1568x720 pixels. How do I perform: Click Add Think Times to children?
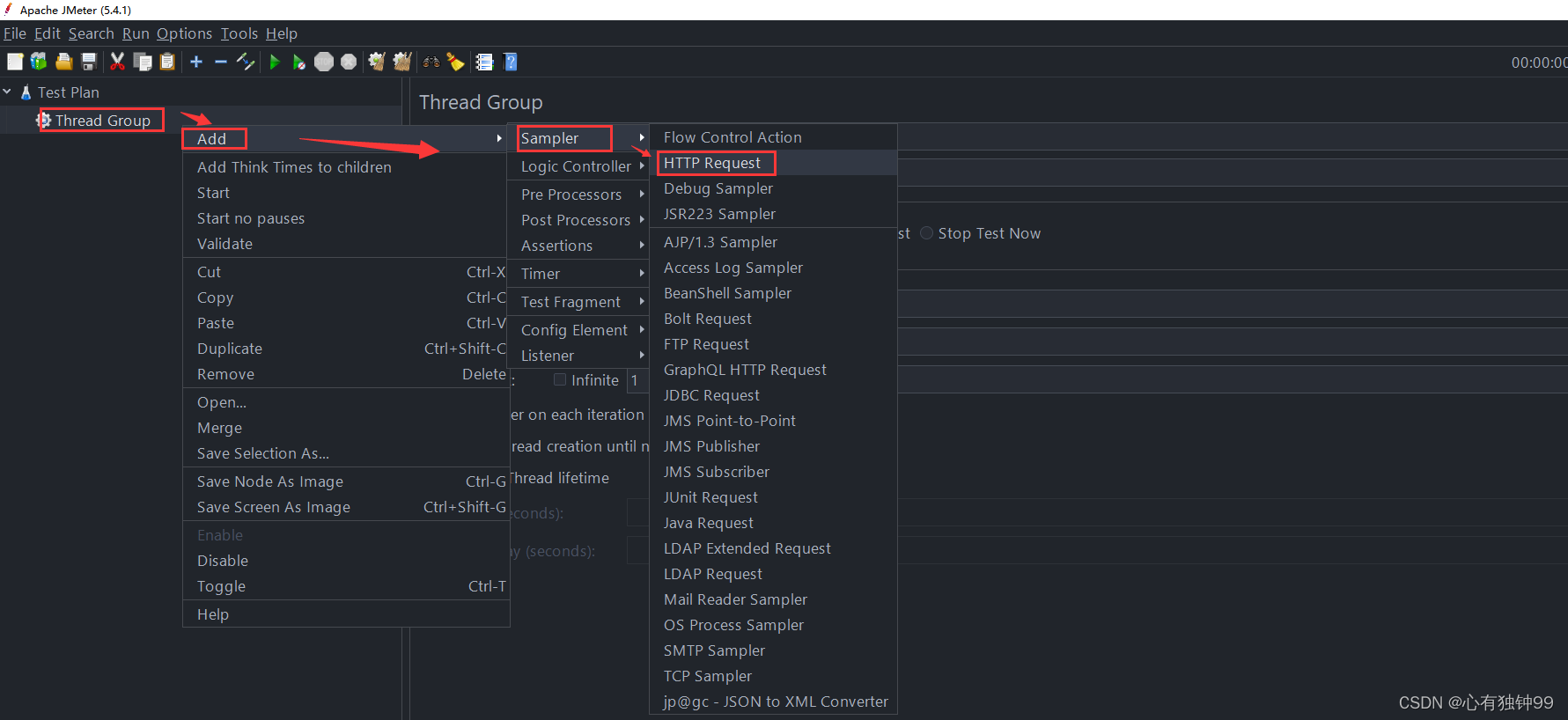tap(346, 167)
